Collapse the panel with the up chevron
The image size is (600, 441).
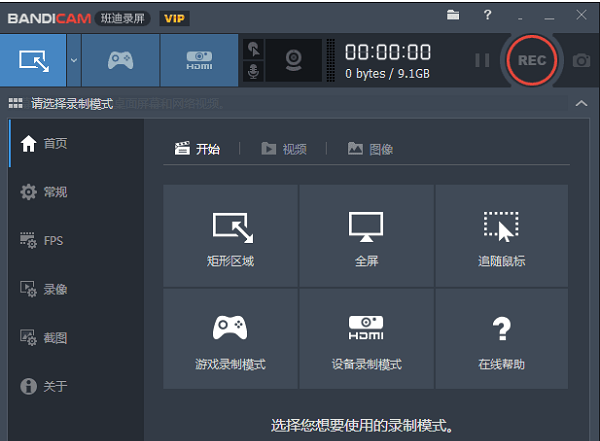click(581, 103)
